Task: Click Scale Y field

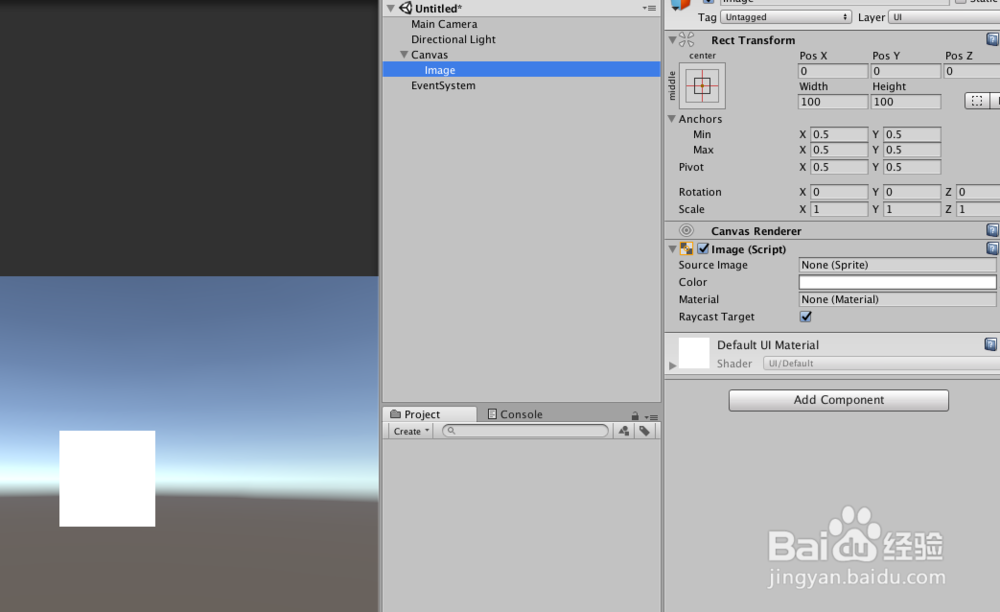Action: (x=912, y=209)
